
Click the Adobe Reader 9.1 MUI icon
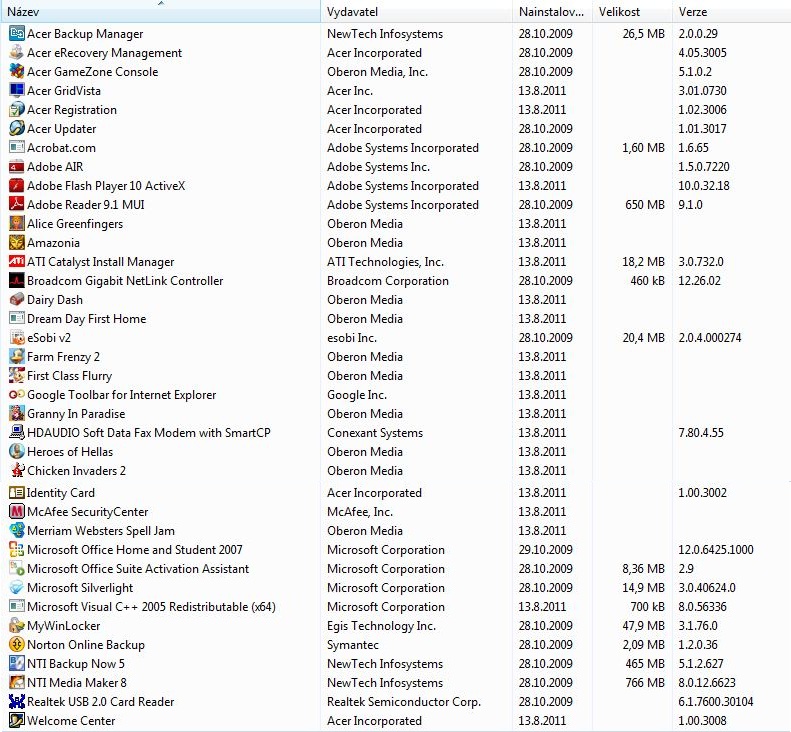pos(17,204)
